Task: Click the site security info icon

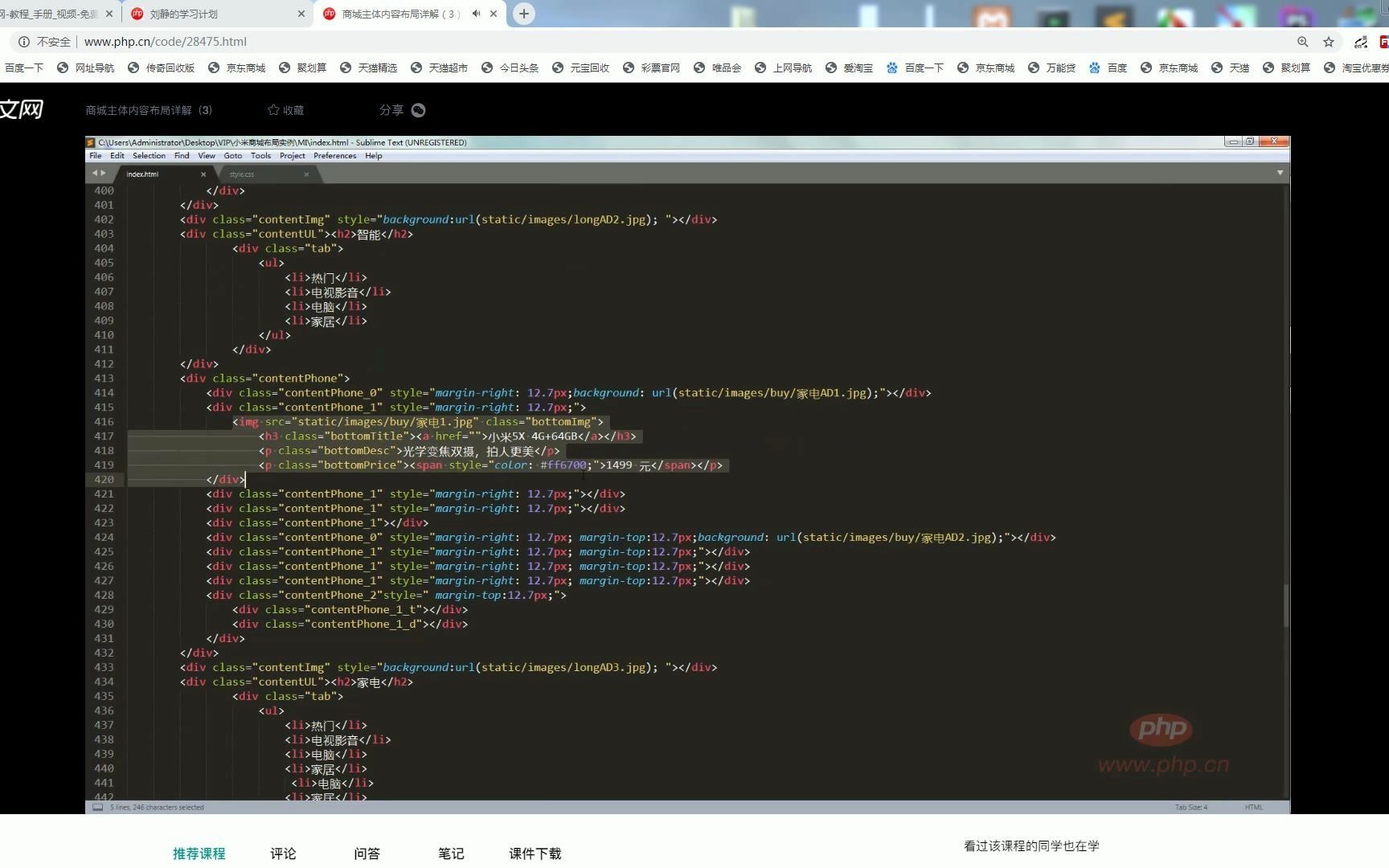Action: (x=23, y=42)
